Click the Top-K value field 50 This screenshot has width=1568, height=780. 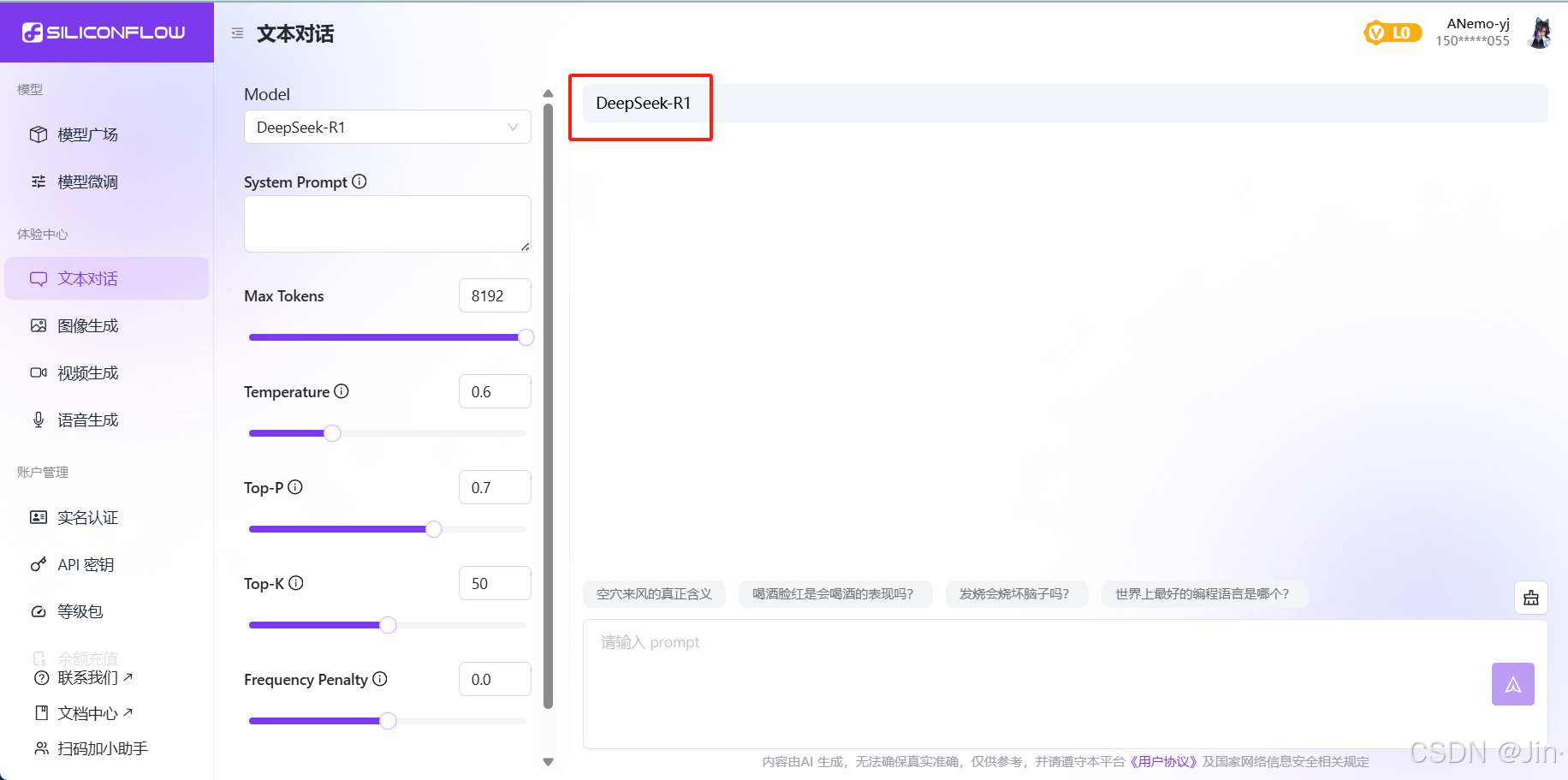click(x=495, y=583)
